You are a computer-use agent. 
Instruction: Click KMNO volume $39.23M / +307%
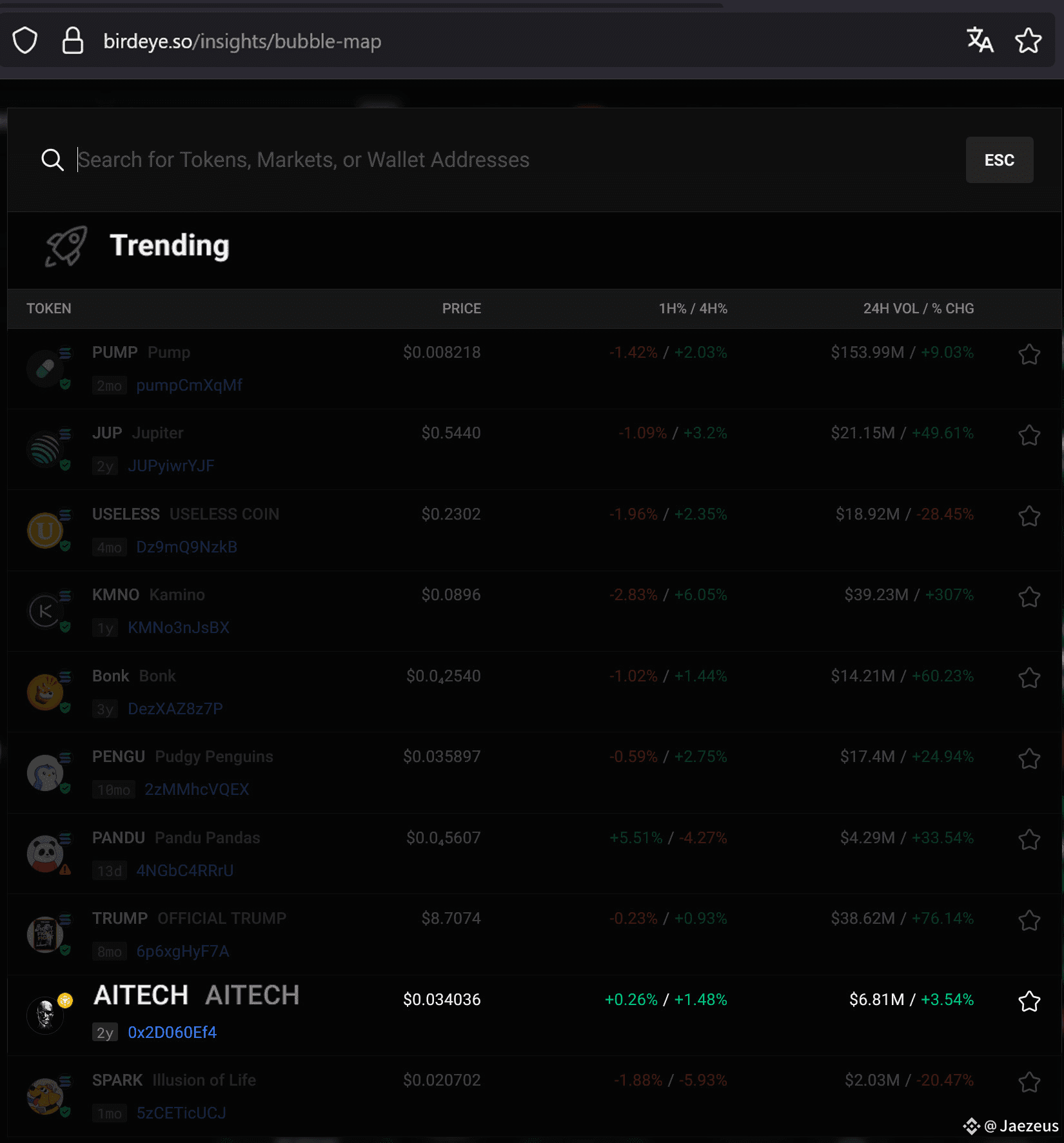point(909,595)
